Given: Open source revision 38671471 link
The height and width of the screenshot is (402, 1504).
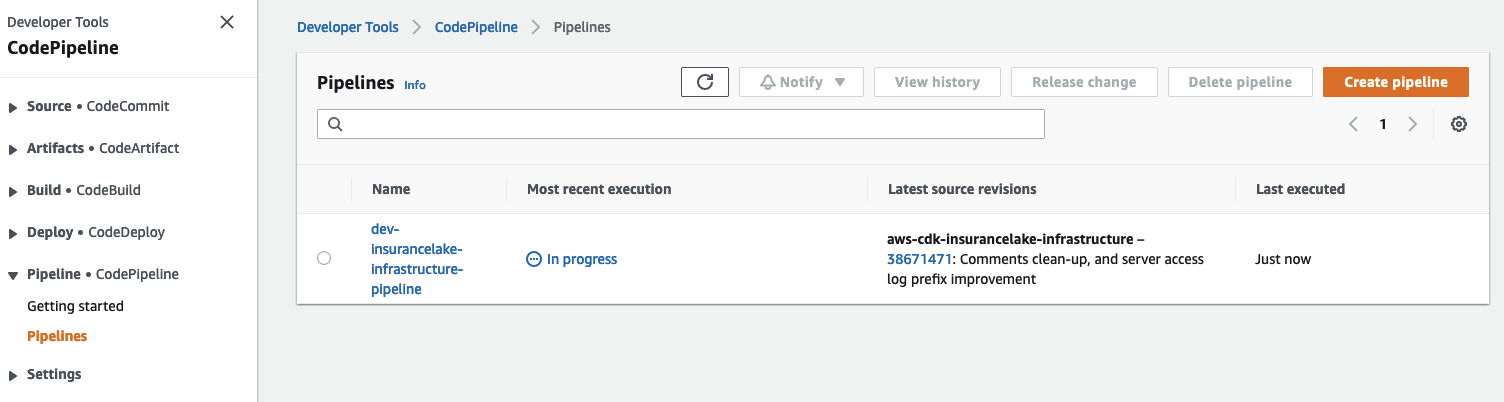Looking at the screenshot, I should click(918, 259).
